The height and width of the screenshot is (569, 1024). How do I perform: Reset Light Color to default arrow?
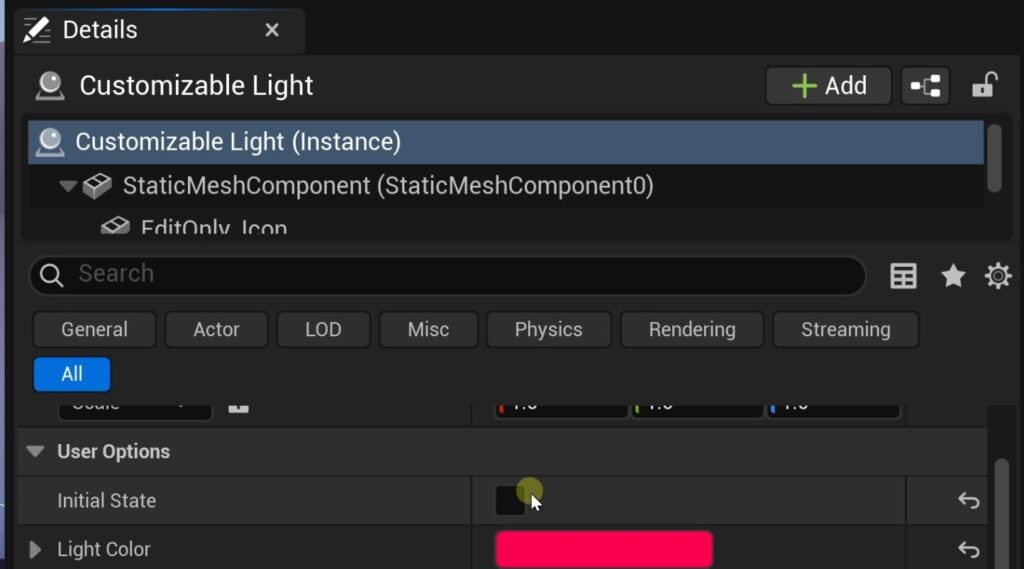pyautogui.click(x=968, y=549)
